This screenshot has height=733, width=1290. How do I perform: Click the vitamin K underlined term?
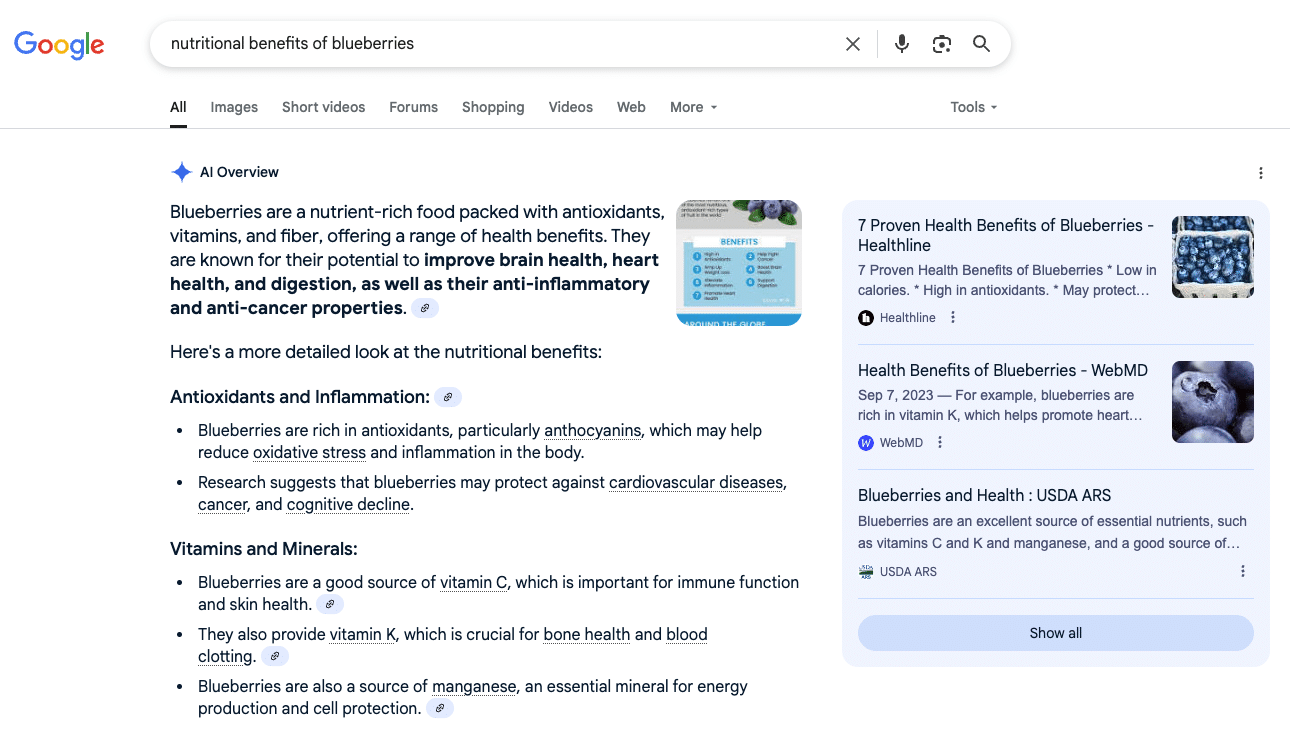point(363,635)
